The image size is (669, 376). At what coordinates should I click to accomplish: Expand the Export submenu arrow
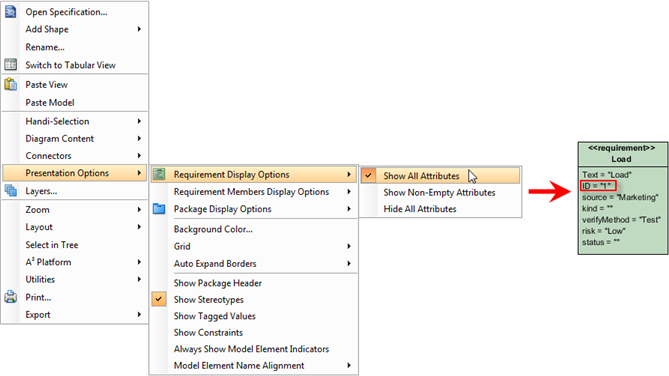point(139,315)
